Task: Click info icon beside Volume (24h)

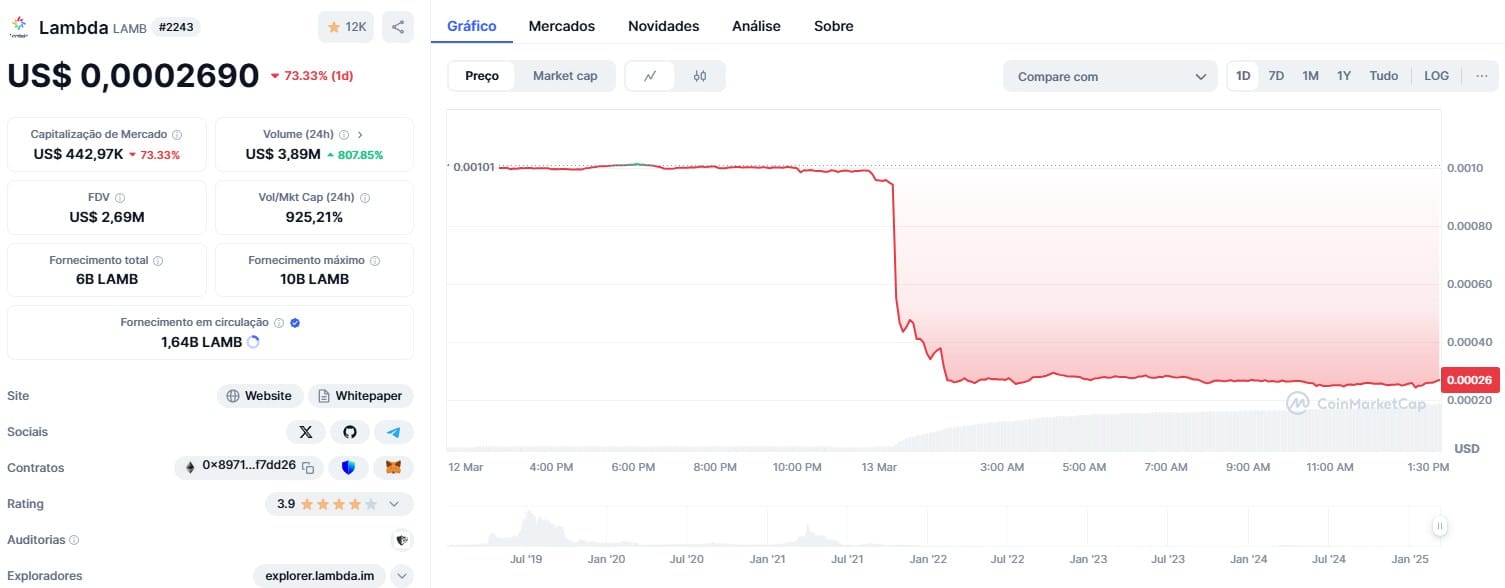Action: click(x=343, y=134)
